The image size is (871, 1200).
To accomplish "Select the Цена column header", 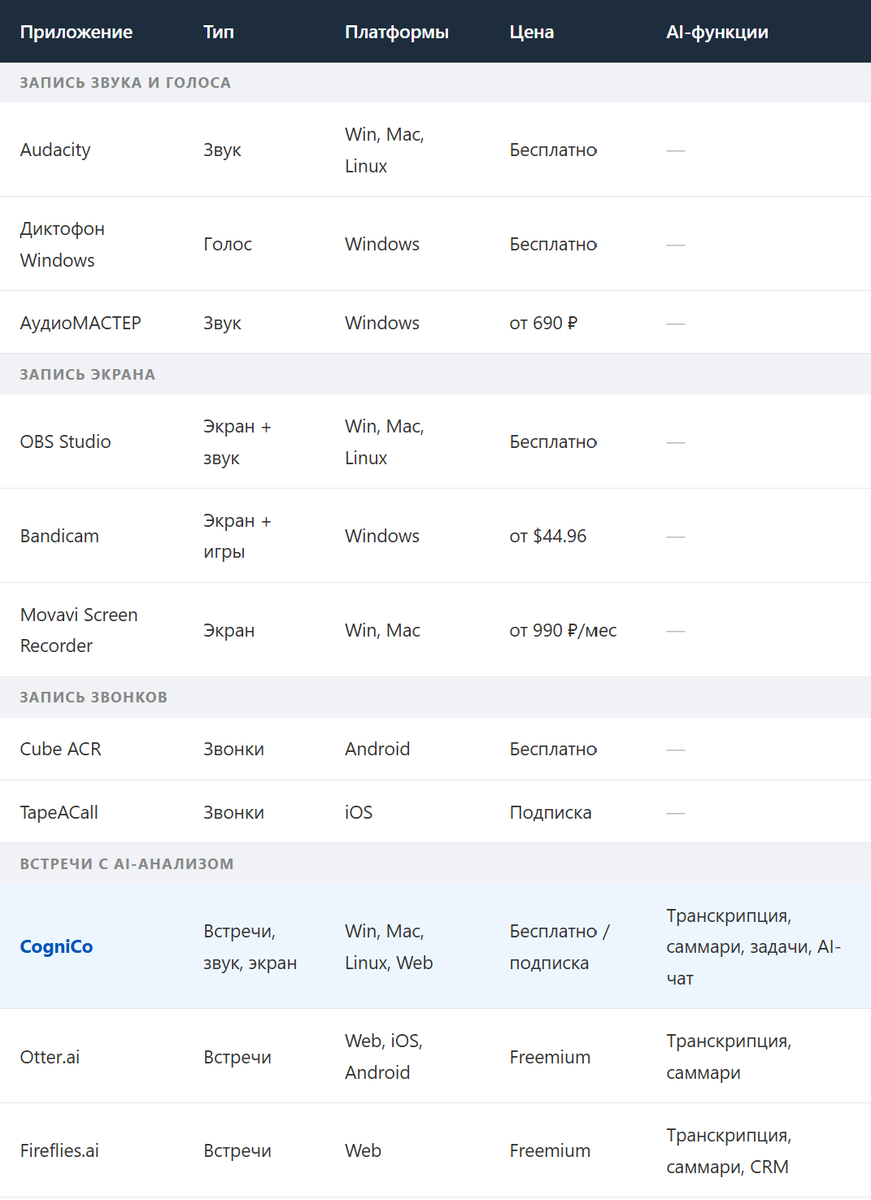I will [532, 32].
